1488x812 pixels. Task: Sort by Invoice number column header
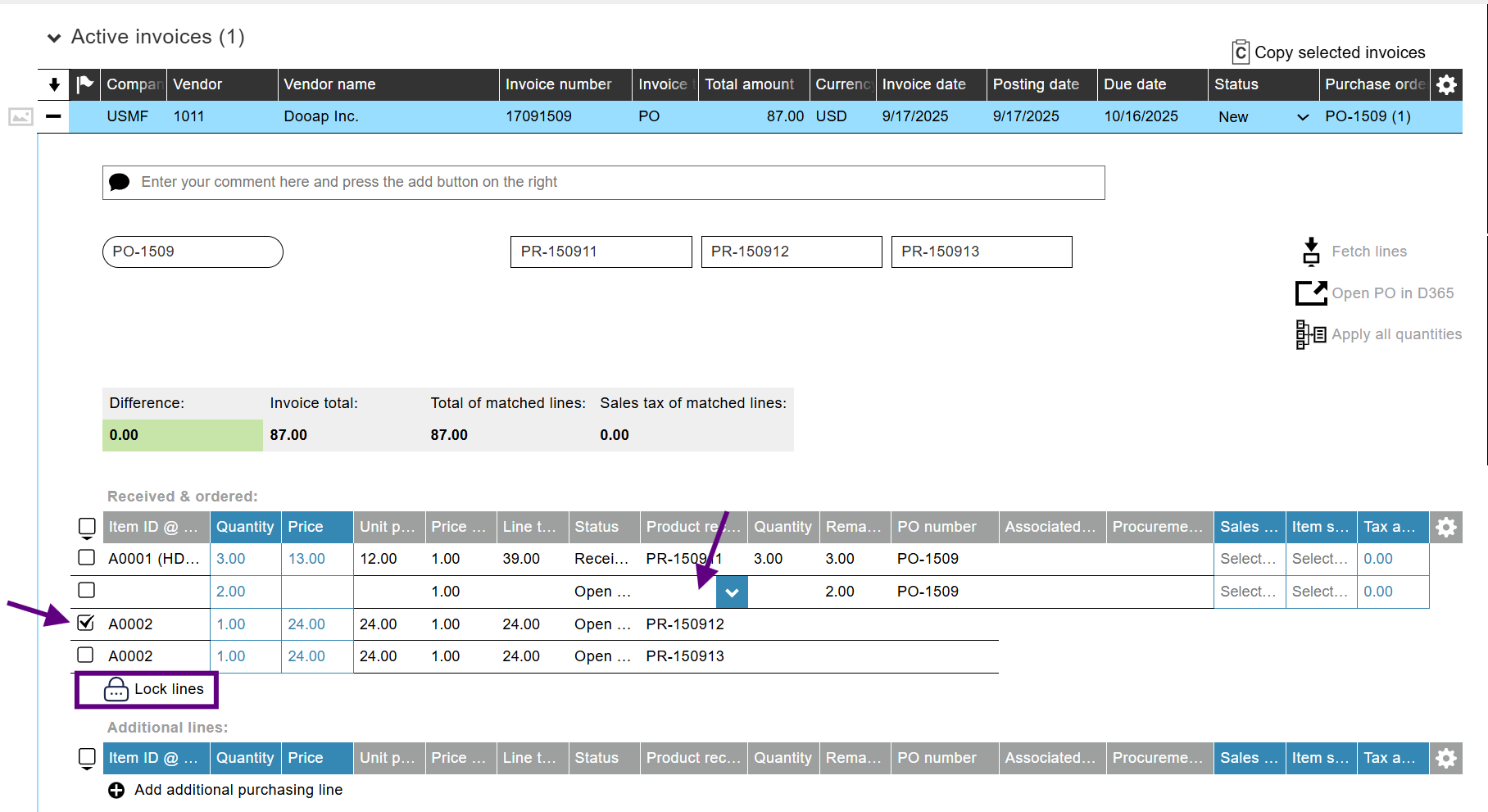point(558,84)
